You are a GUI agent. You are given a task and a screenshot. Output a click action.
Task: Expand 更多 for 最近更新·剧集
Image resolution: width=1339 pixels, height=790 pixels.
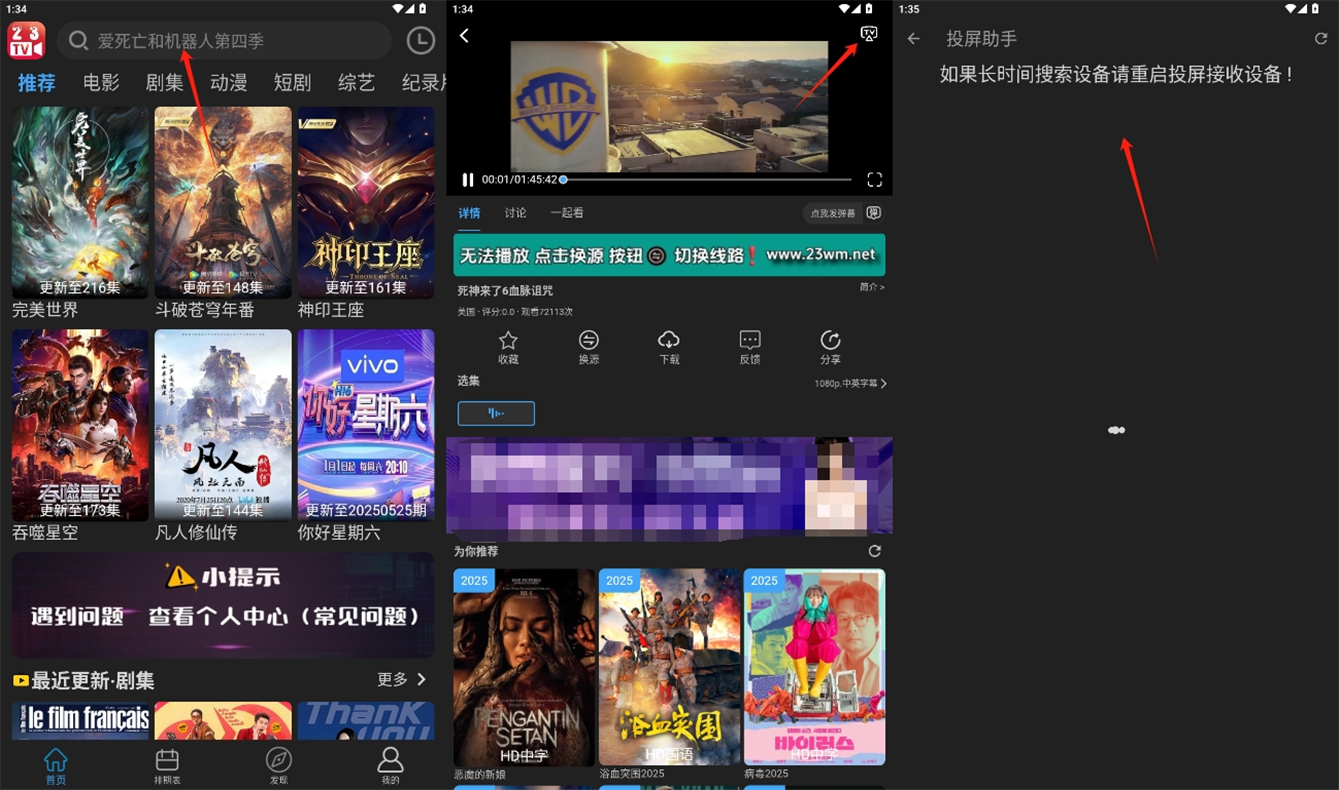(402, 680)
